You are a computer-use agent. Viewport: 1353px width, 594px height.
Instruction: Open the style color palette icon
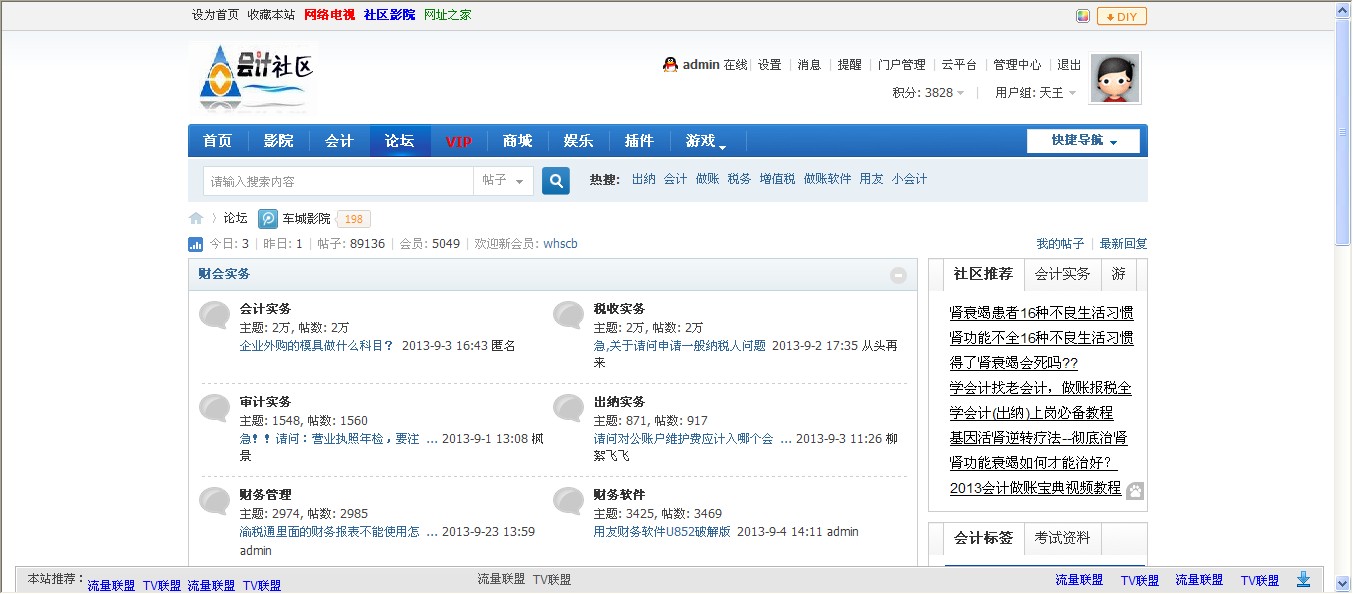click(x=1082, y=16)
